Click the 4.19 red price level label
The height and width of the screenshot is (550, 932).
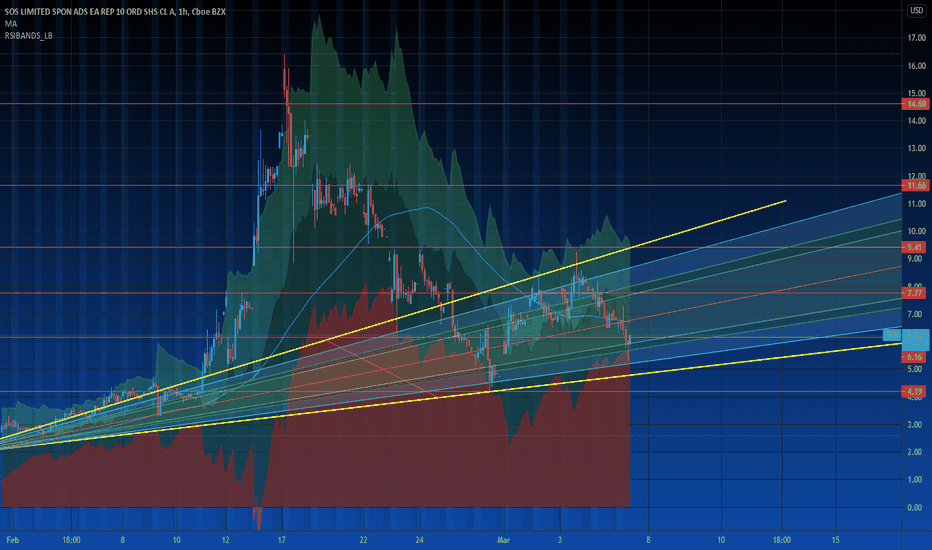(915, 391)
